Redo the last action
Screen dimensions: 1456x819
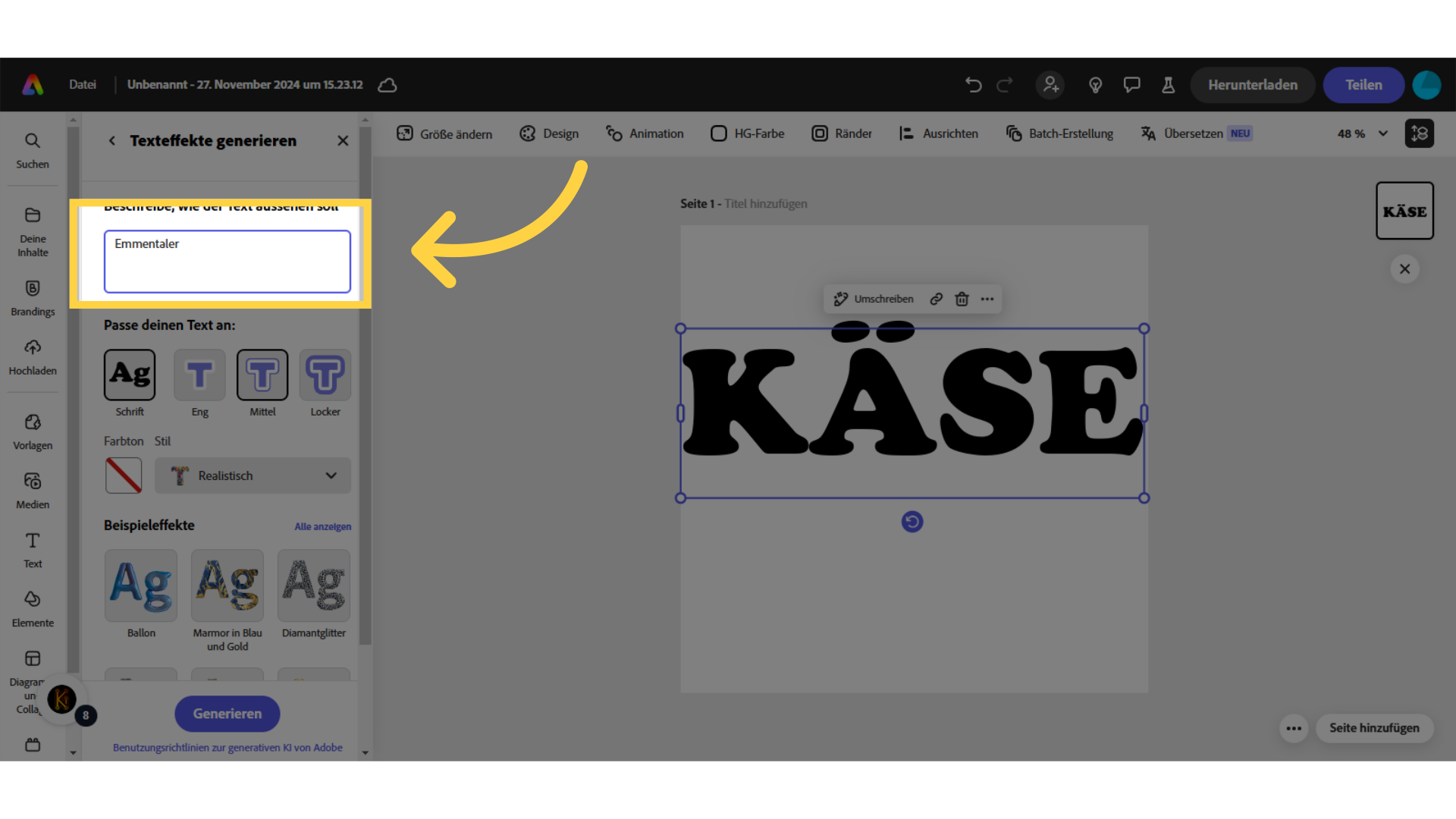(x=1005, y=85)
